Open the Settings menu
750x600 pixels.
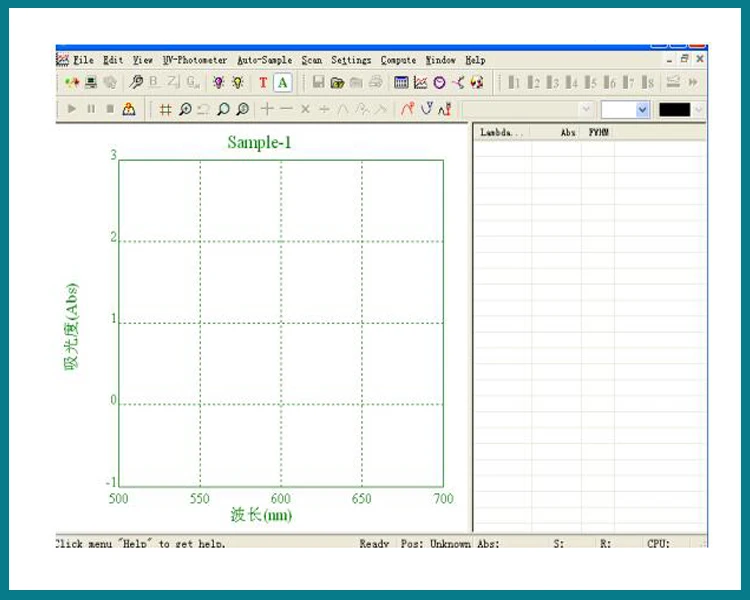[351, 60]
